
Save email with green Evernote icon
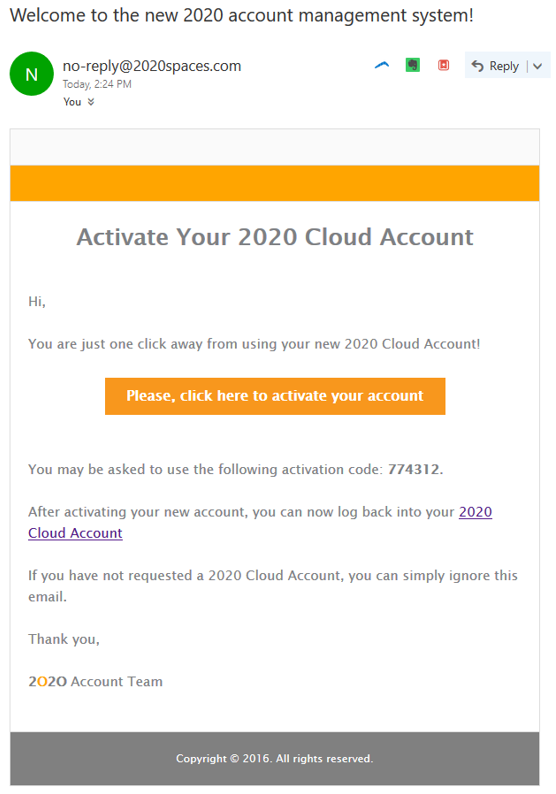pyautogui.click(x=413, y=65)
